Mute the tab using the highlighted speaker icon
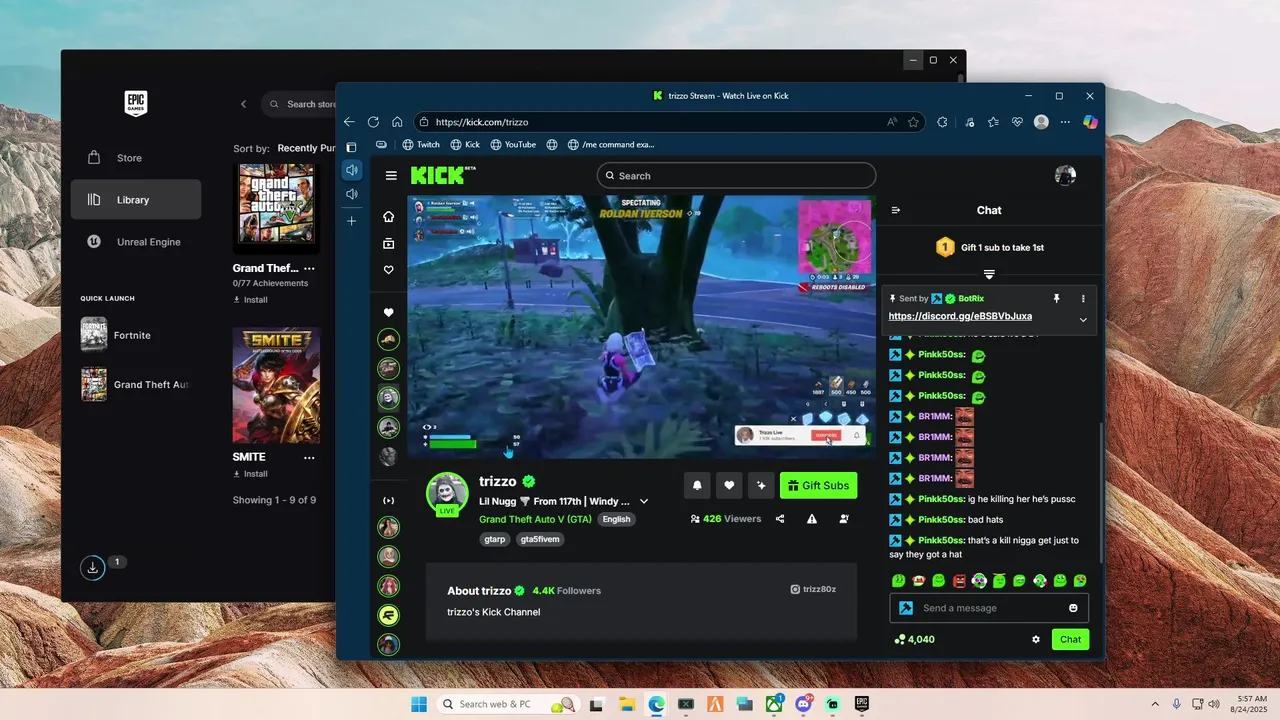This screenshot has width=1280, height=720. tap(351, 170)
